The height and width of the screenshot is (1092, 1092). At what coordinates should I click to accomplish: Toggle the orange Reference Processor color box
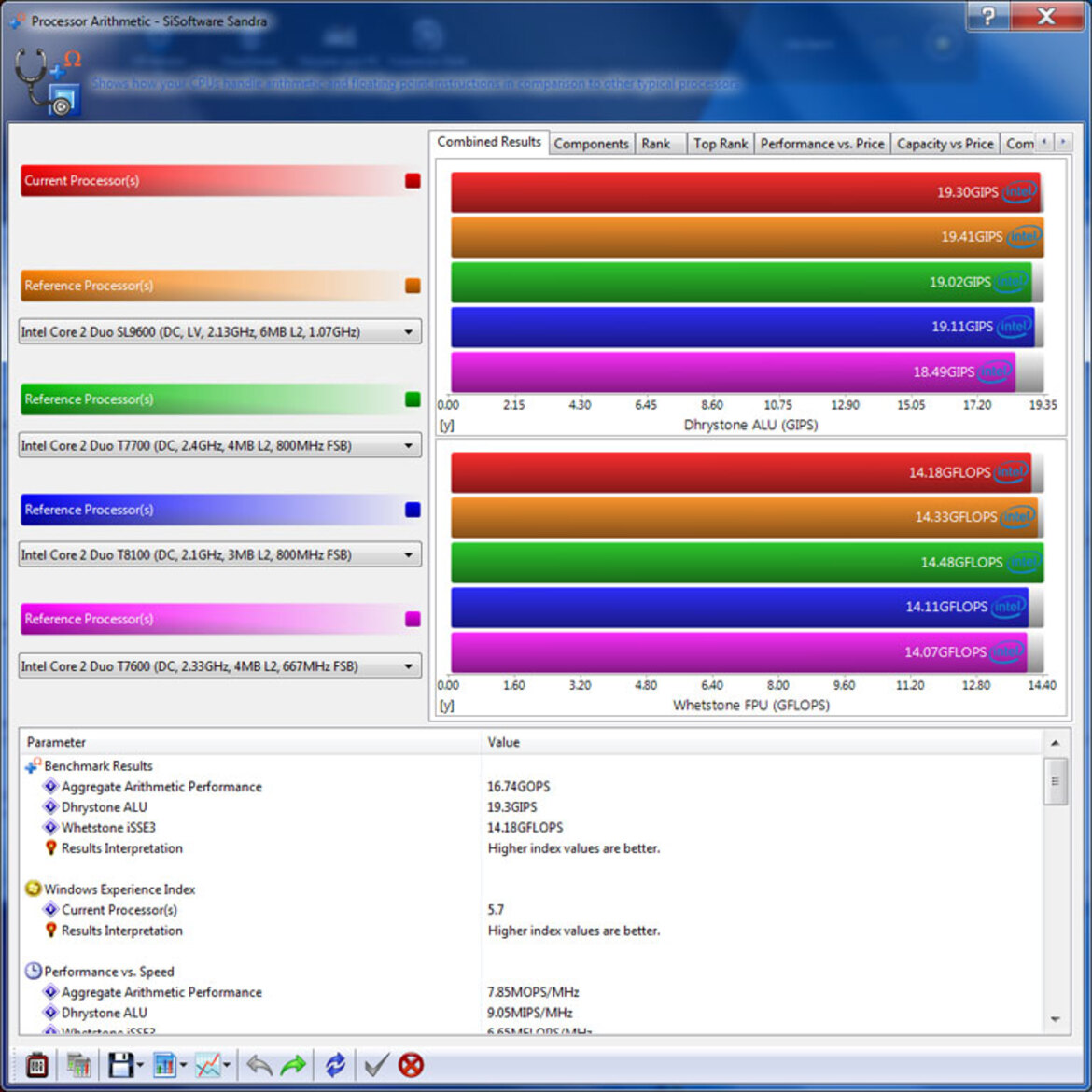point(413,286)
